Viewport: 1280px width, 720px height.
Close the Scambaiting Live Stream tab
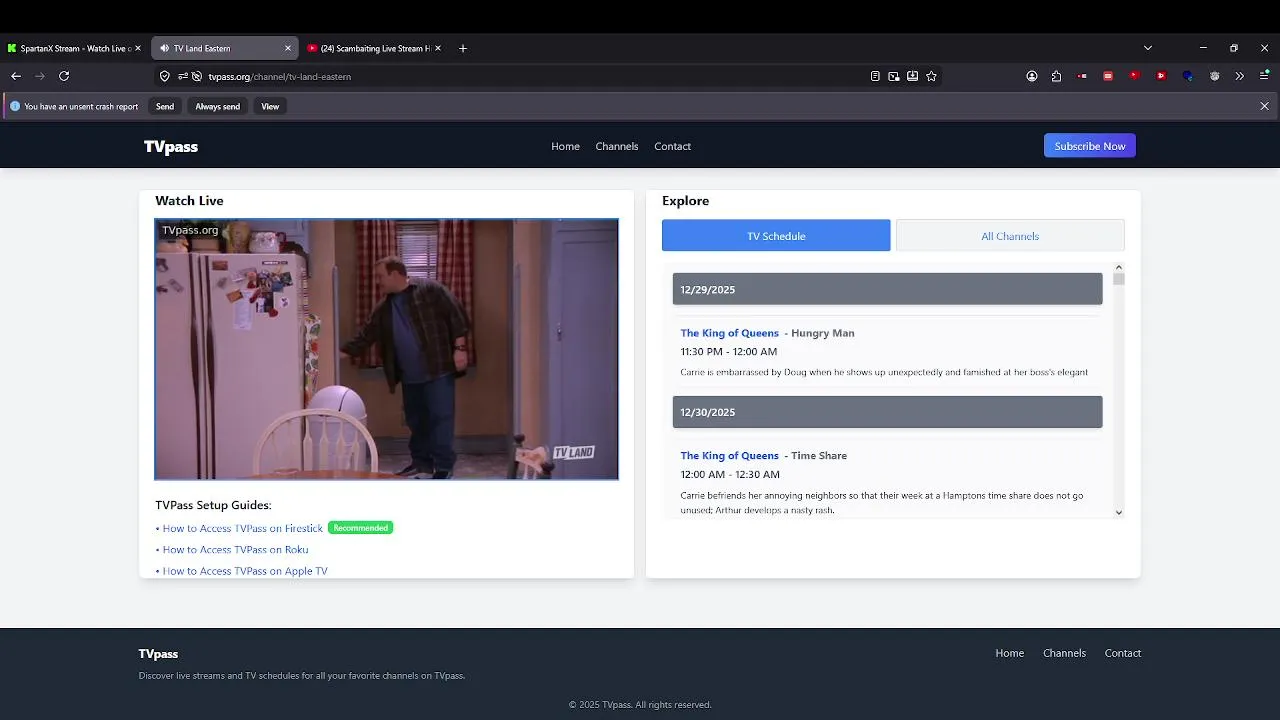tap(438, 48)
